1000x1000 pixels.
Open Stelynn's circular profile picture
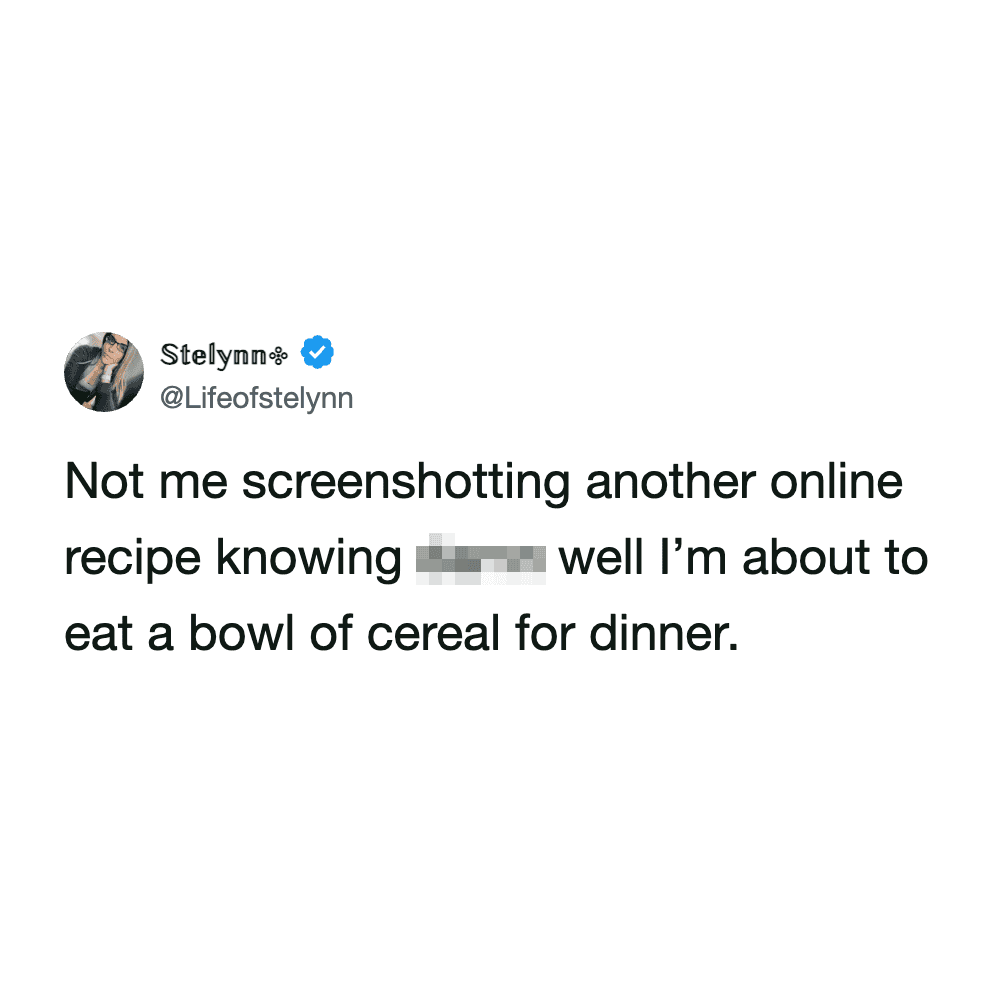(x=104, y=372)
